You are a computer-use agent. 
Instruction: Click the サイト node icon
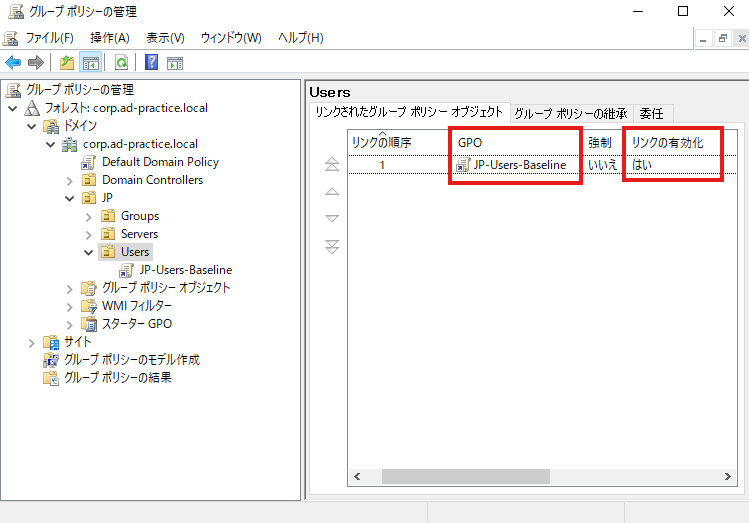(x=51, y=342)
